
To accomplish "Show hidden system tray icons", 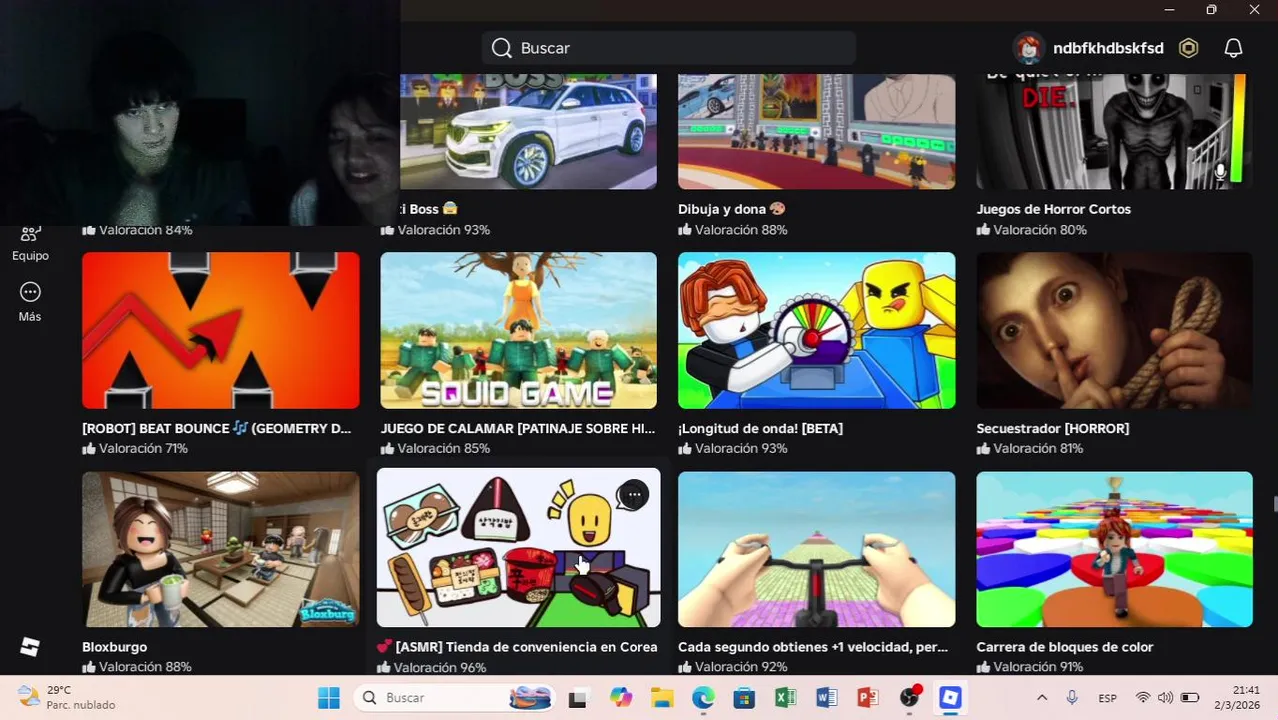I will point(1042,697).
